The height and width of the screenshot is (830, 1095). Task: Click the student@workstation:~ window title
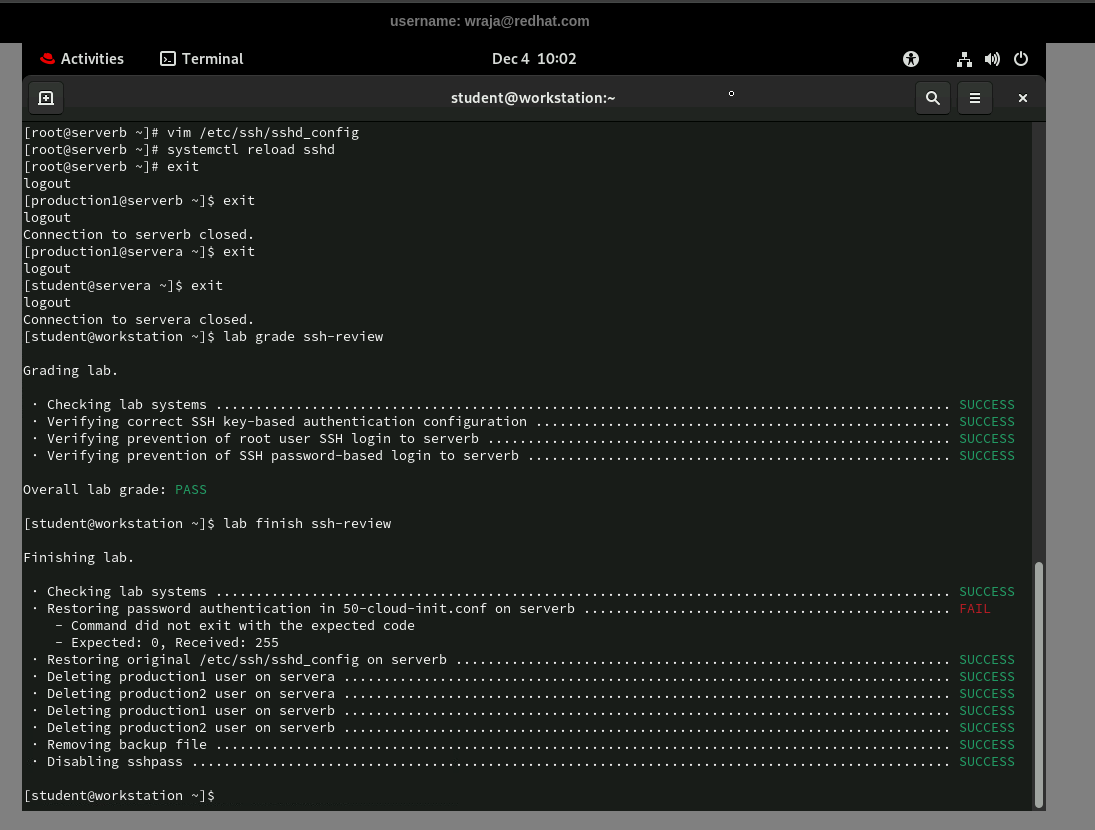coord(533,98)
